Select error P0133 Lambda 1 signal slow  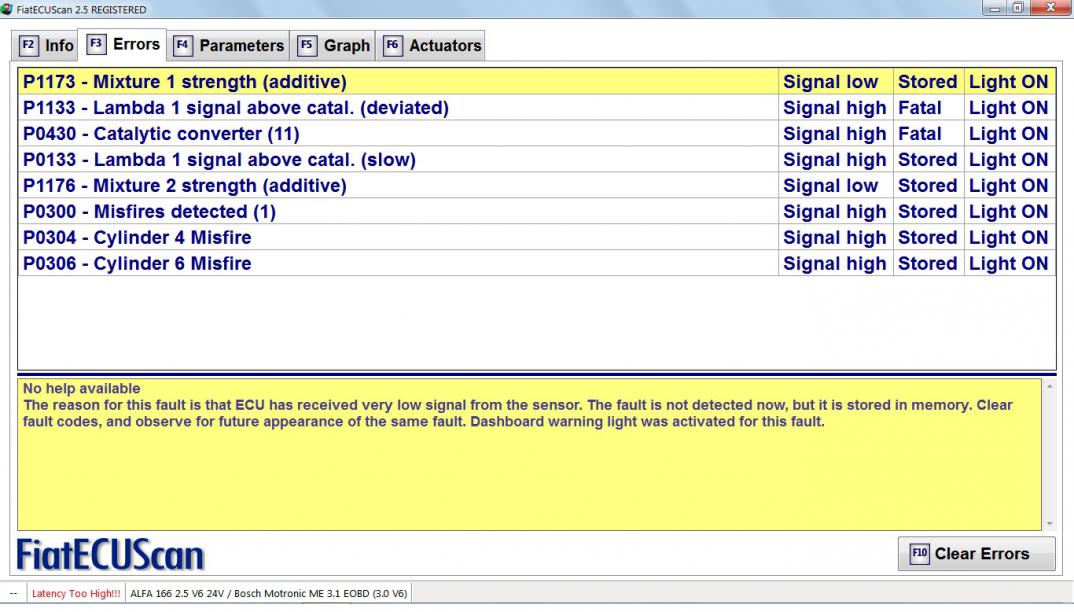[536, 160]
